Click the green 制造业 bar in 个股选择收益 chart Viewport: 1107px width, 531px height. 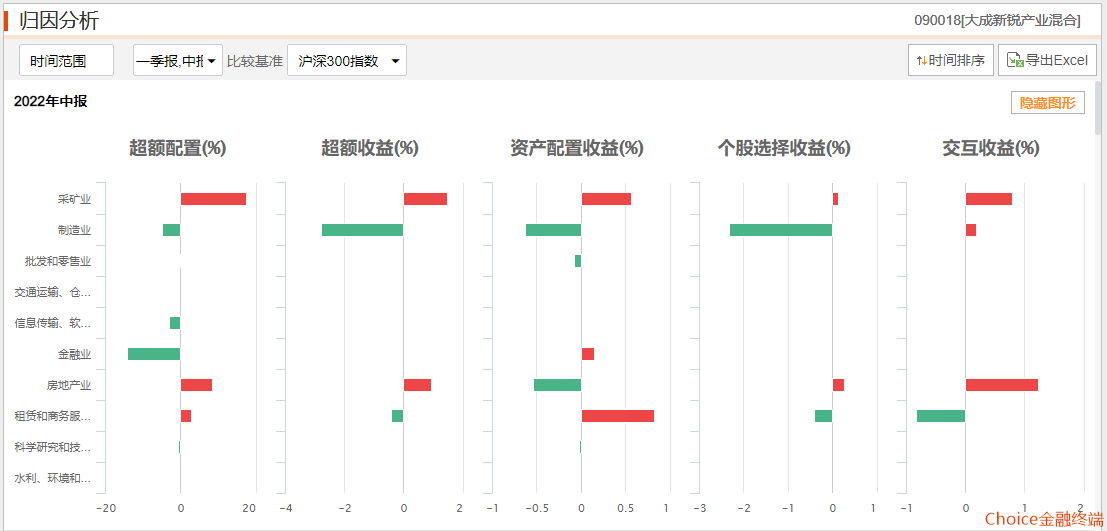point(781,230)
